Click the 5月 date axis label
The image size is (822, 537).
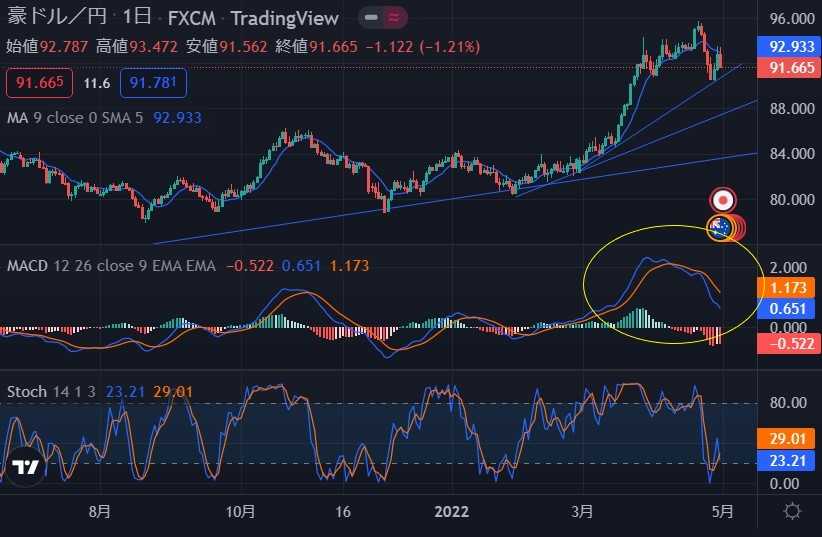(723, 511)
